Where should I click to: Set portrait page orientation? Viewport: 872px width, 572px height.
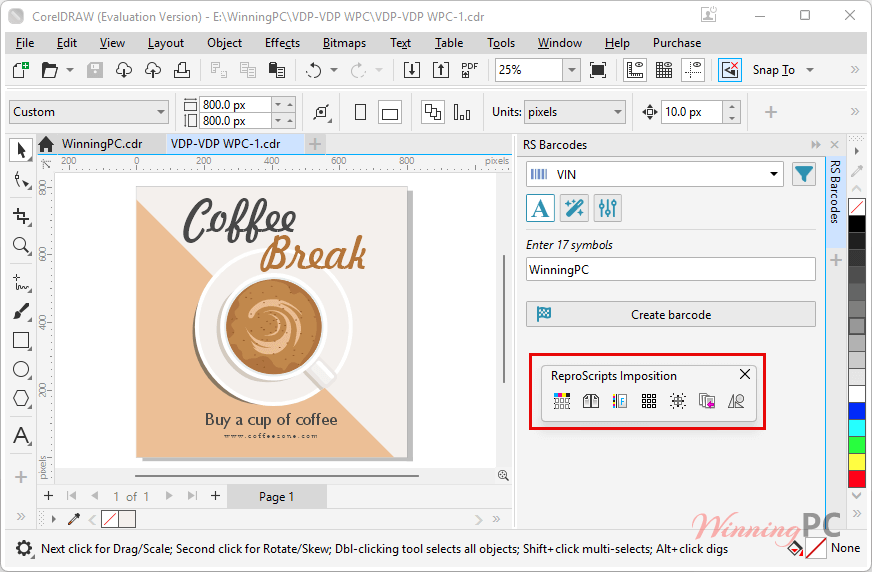[x=360, y=112]
